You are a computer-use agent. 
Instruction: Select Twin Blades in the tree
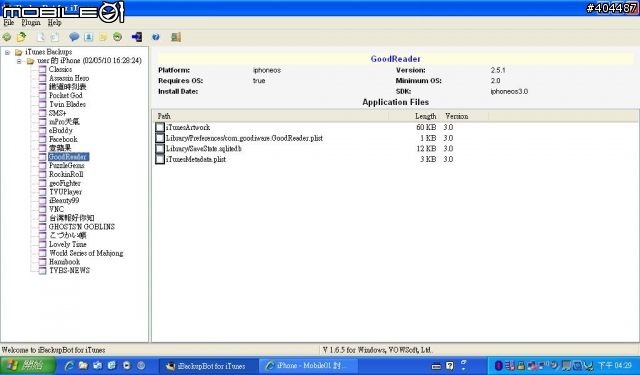pos(67,104)
